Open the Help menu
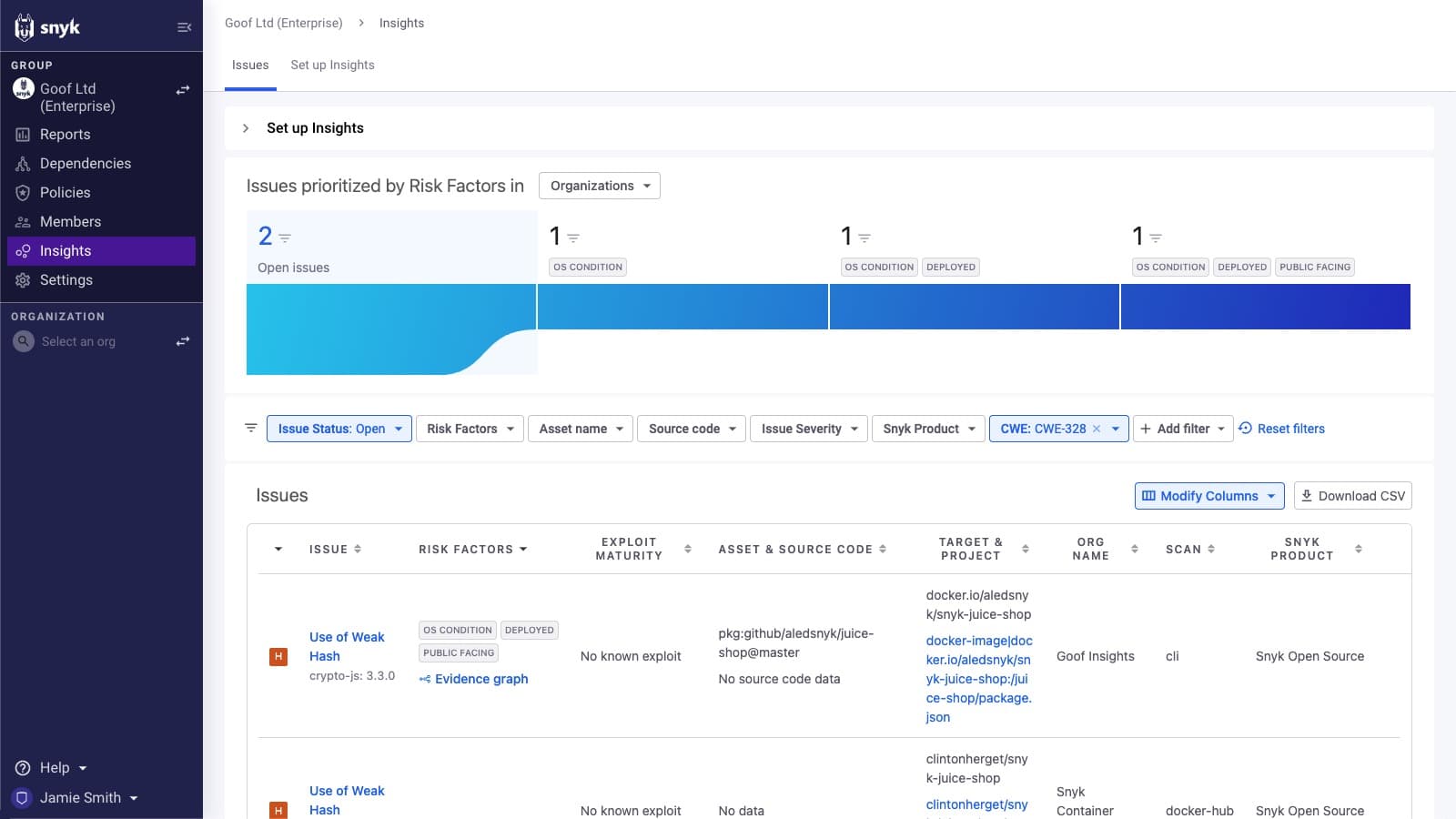This screenshot has height=819, width=1456. tap(53, 768)
